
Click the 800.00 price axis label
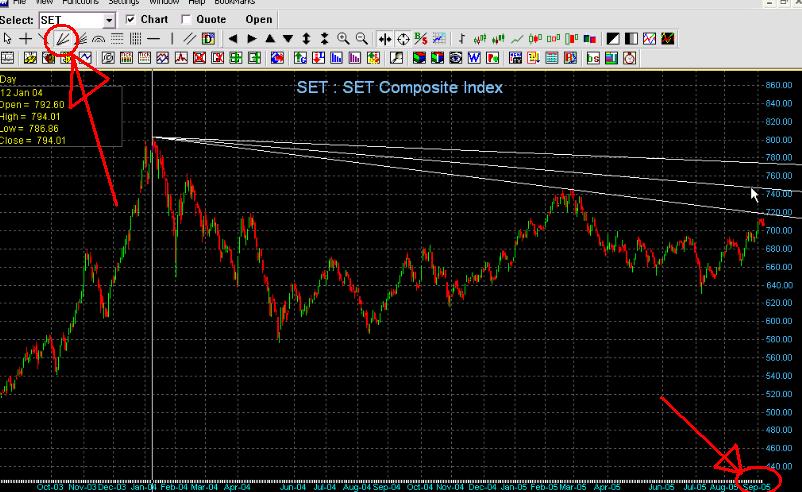point(778,140)
